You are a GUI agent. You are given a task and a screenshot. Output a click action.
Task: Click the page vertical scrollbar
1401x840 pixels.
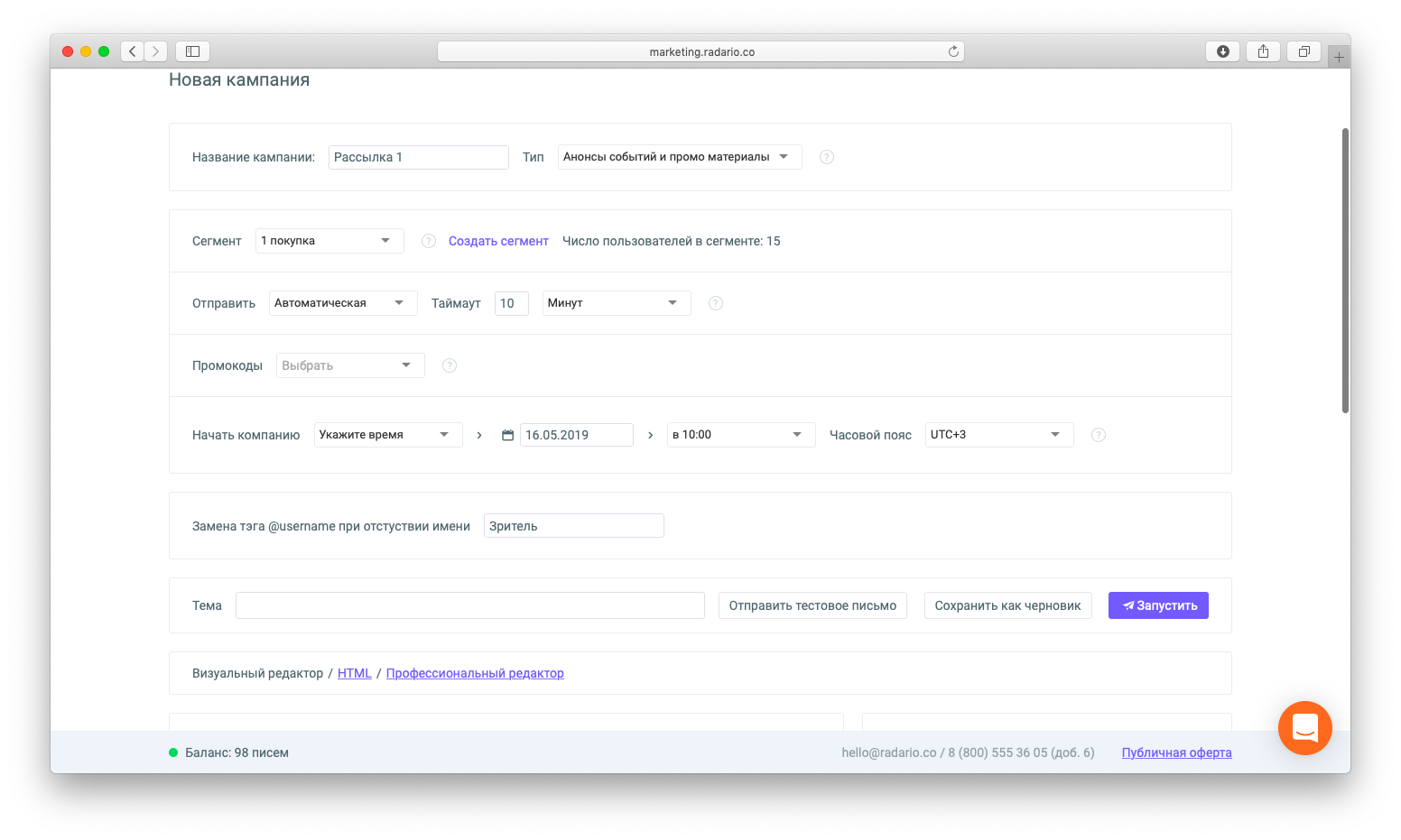[1345, 271]
